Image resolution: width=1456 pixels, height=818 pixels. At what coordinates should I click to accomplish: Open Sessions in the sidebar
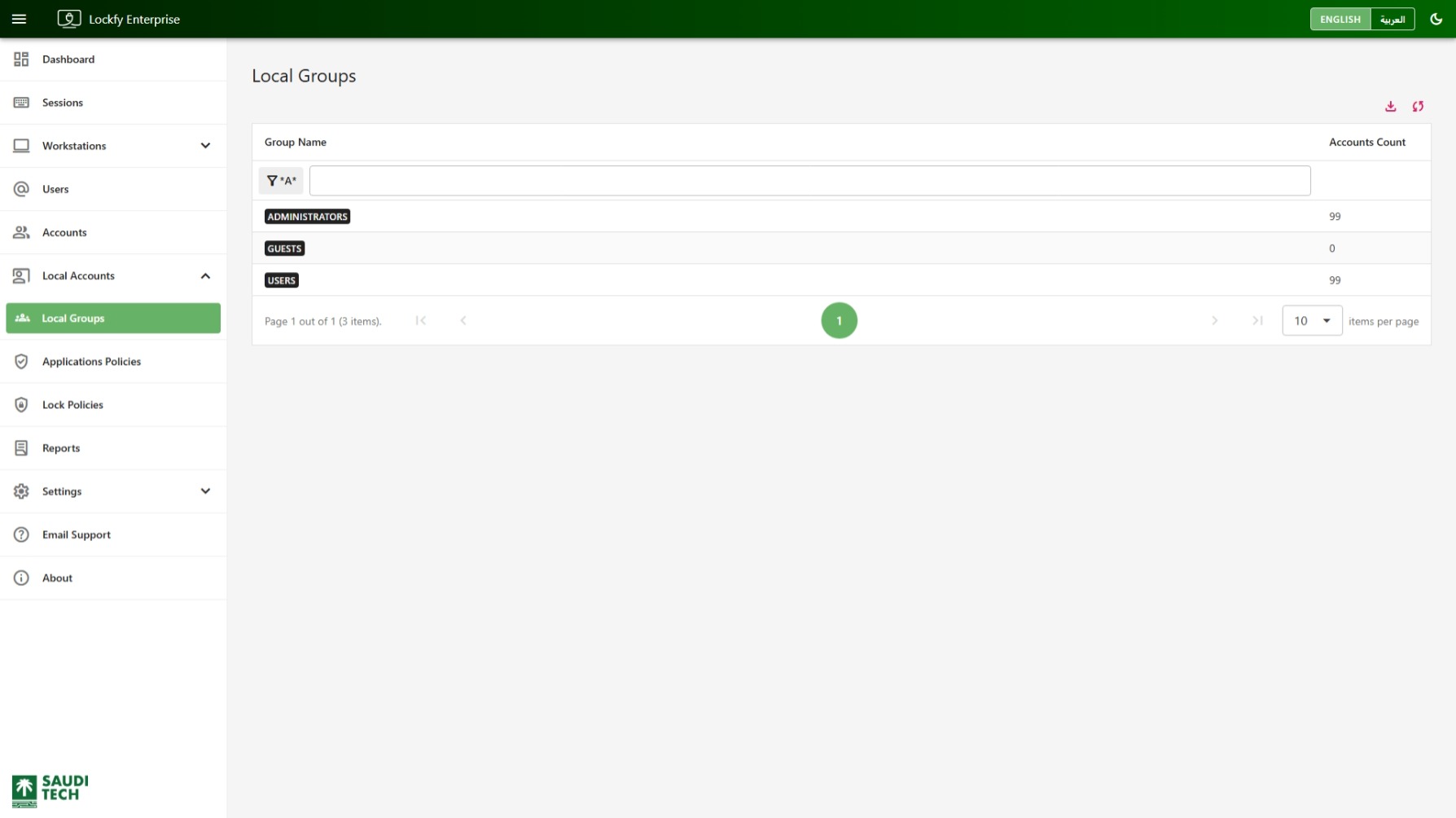(113, 103)
